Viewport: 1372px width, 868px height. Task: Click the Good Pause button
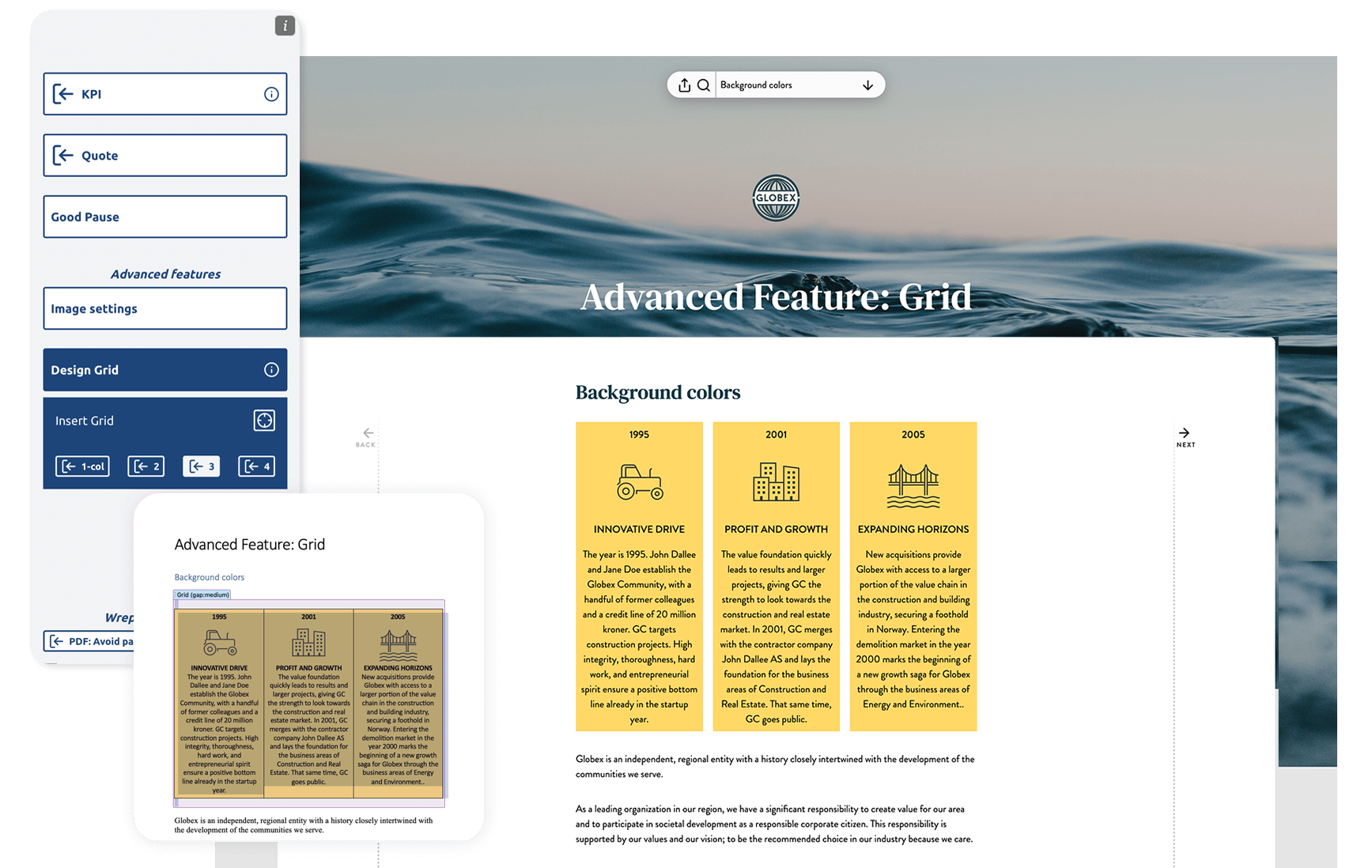(164, 217)
